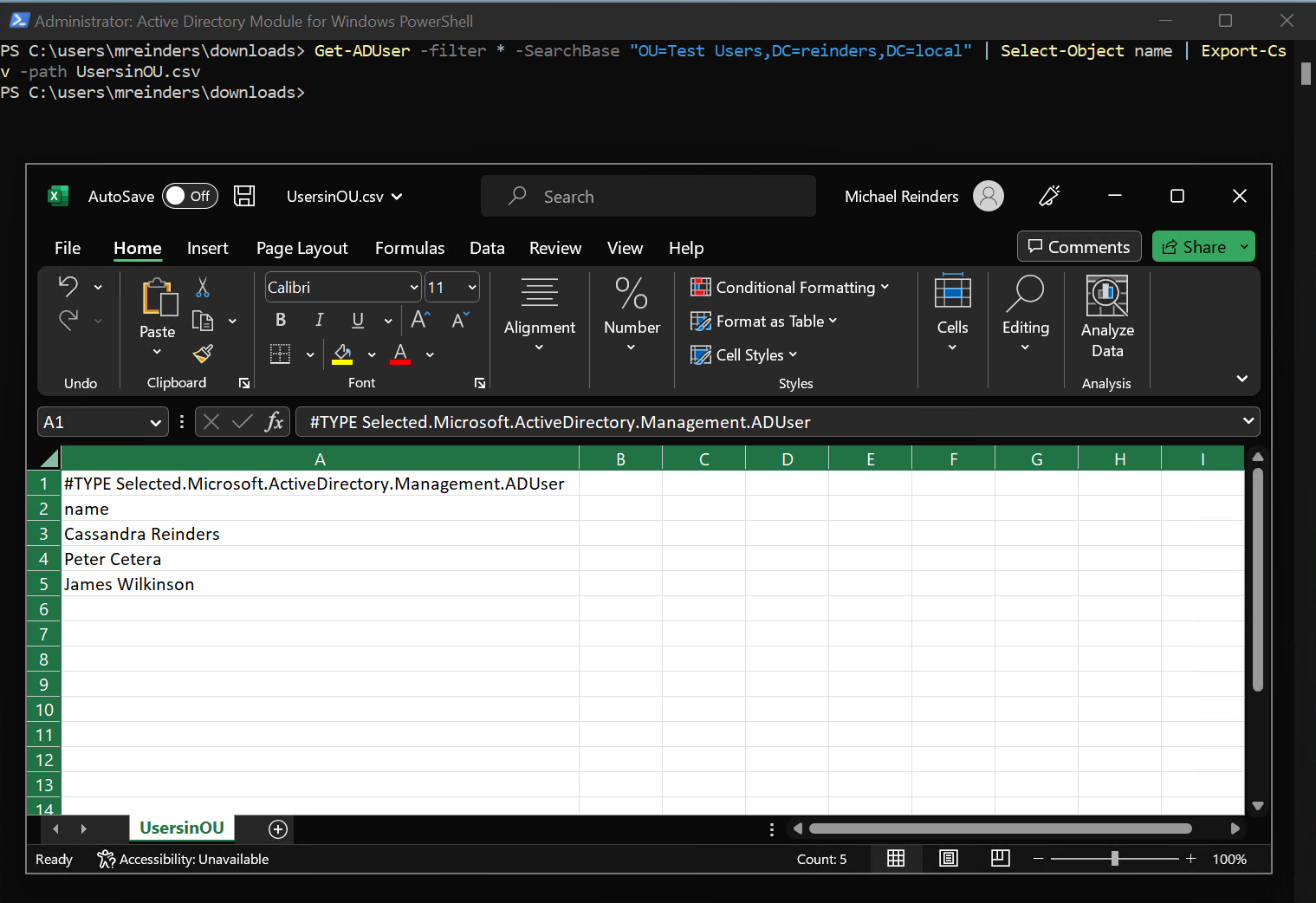Viewport: 1316px width, 903px height.
Task: Open the Calibri font name dropdown
Action: point(414,287)
